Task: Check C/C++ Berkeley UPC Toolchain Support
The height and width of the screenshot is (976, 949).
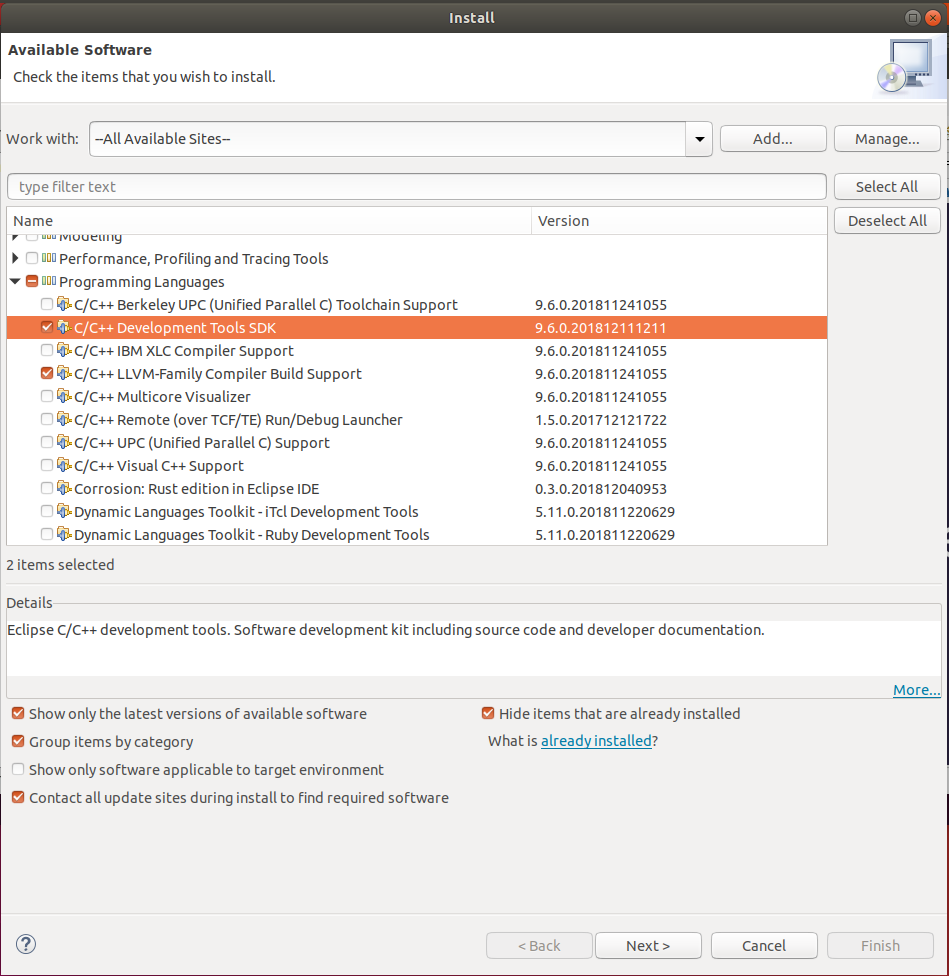Action: [x=47, y=304]
